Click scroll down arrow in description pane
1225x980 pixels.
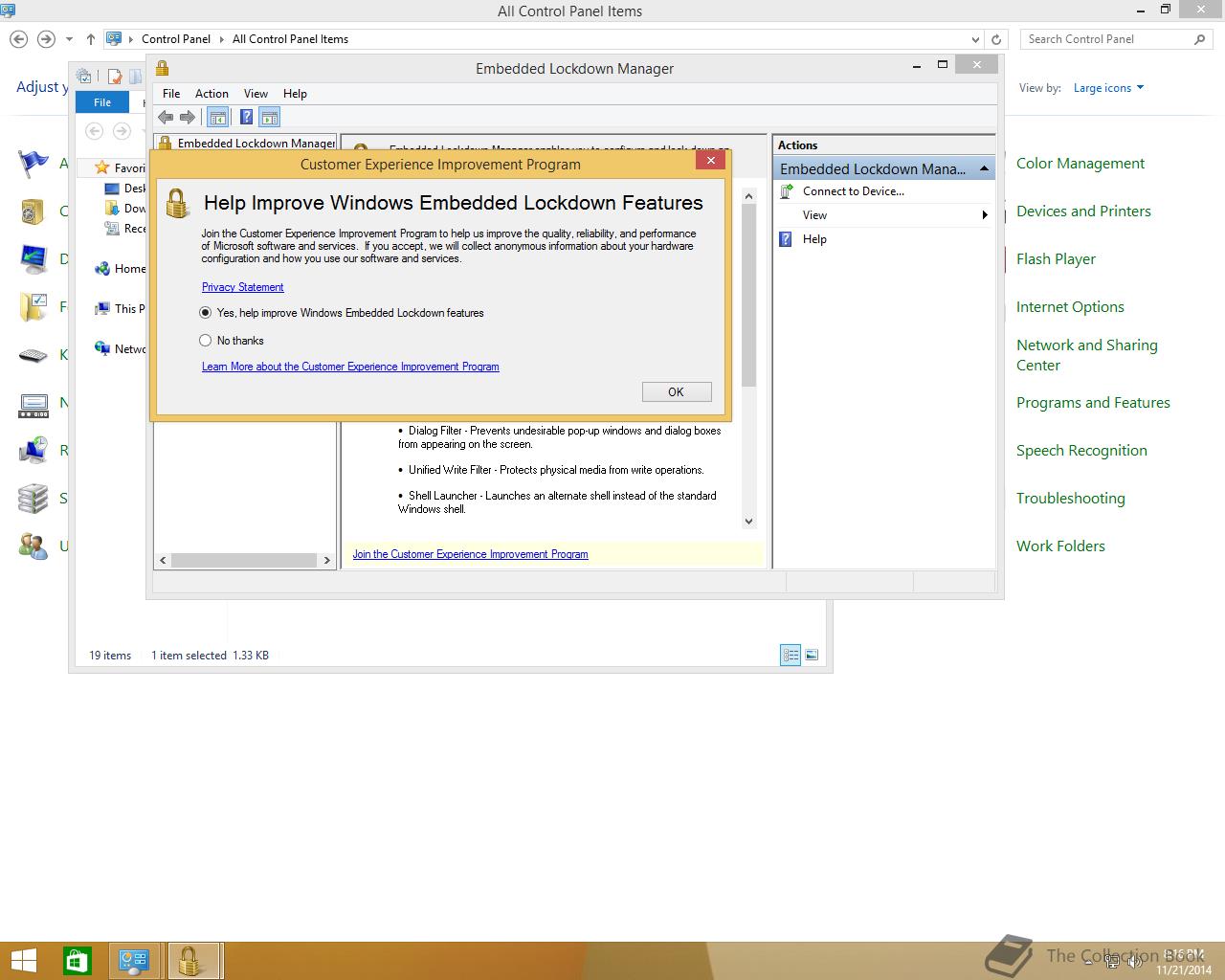click(748, 522)
